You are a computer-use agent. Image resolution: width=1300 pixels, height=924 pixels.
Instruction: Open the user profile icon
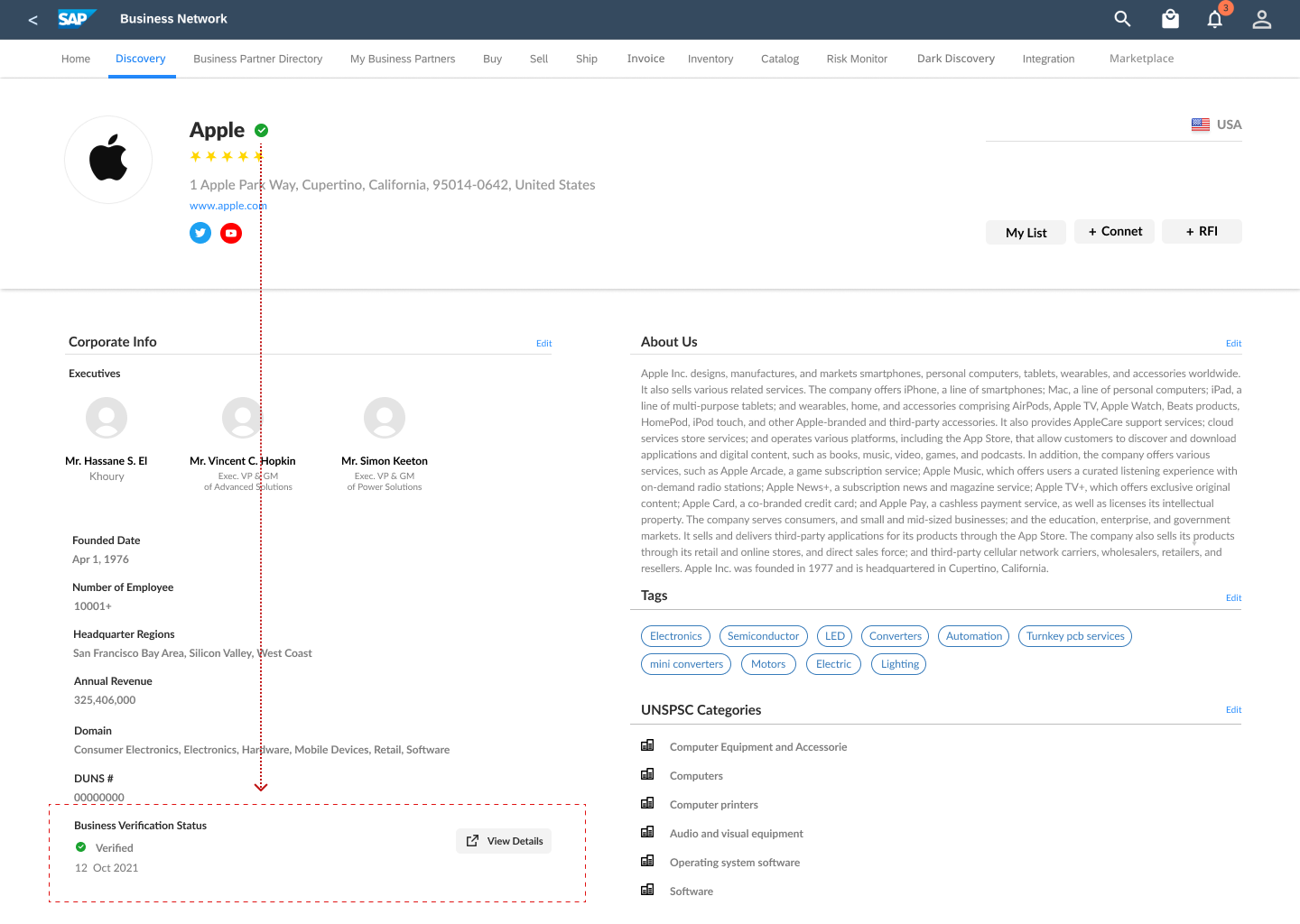coord(1262,20)
